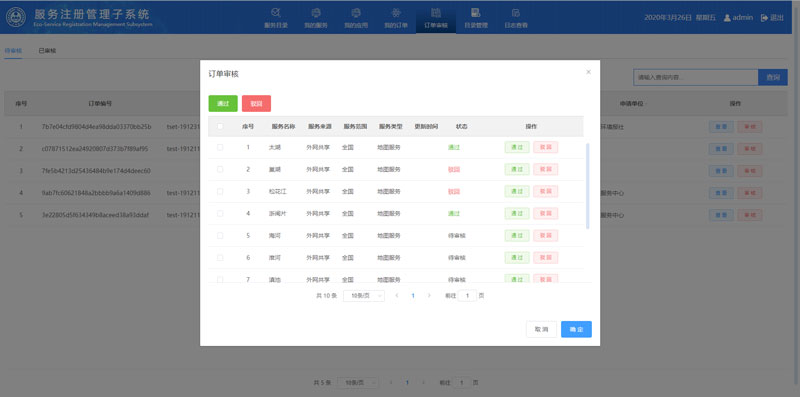
Task: Click the dialog's vertical scrollbar
Action: click(x=588, y=186)
